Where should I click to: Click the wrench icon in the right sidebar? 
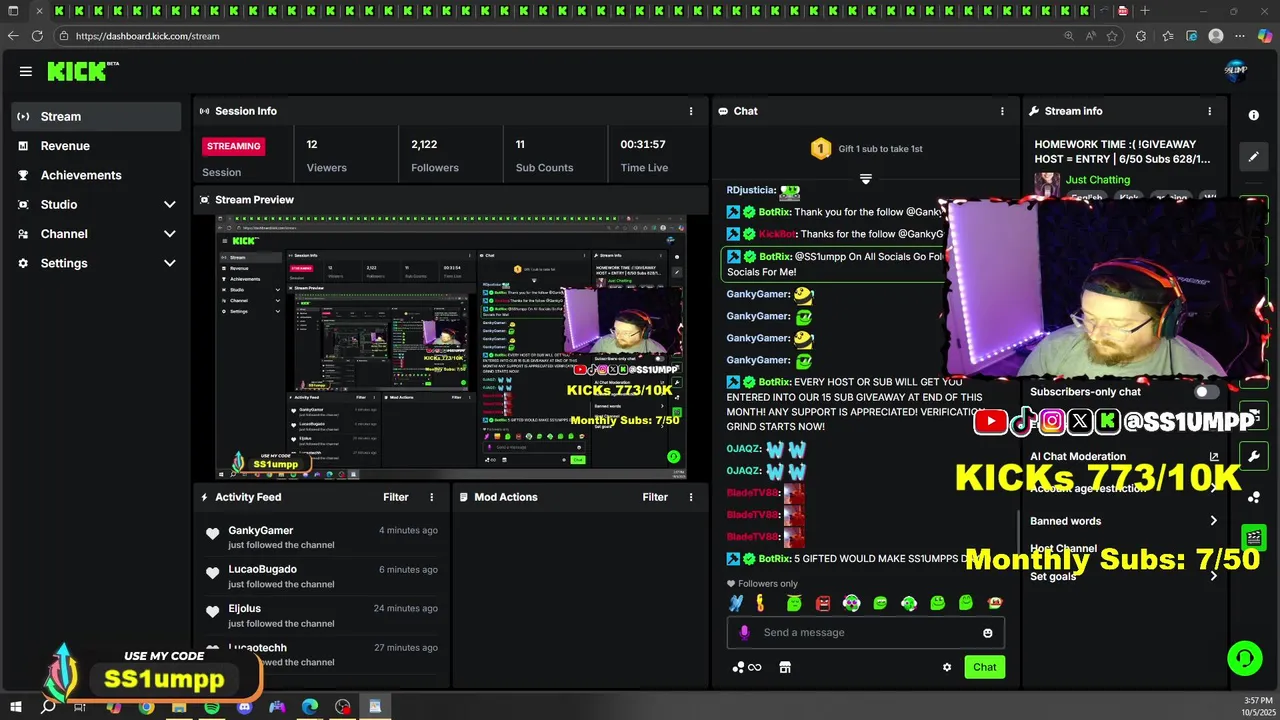click(1254, 457)
